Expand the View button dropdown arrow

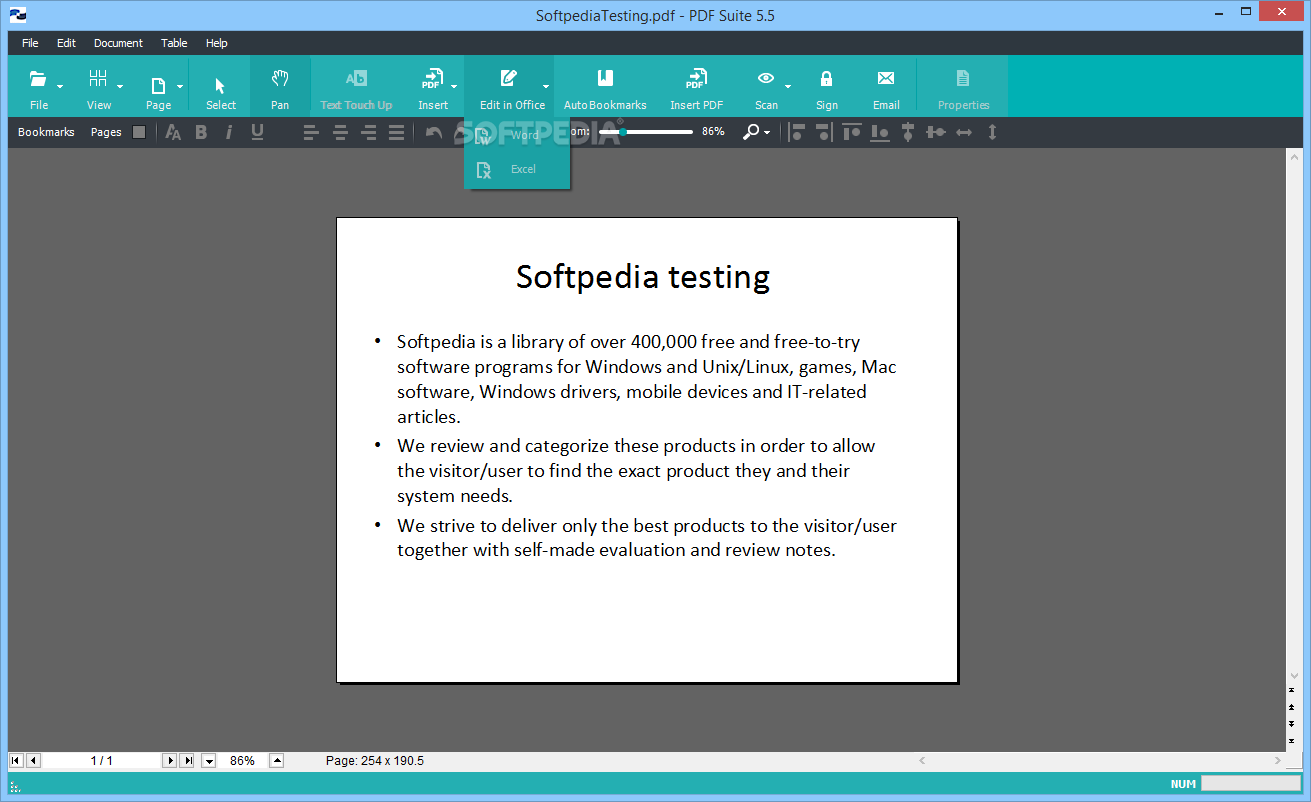[120, 86]
